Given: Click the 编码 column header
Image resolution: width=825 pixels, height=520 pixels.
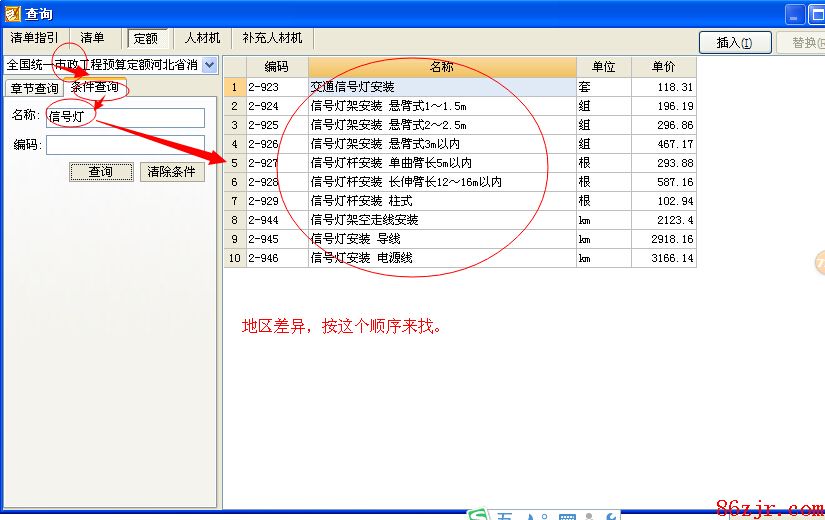Looking at the screenshot, I should [276, 67].
